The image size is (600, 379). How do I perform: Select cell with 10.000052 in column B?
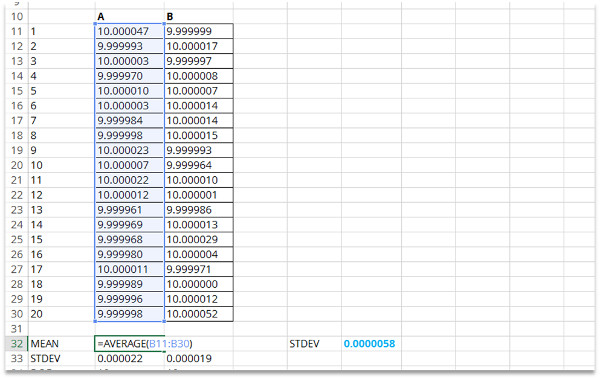coord(199,314)
